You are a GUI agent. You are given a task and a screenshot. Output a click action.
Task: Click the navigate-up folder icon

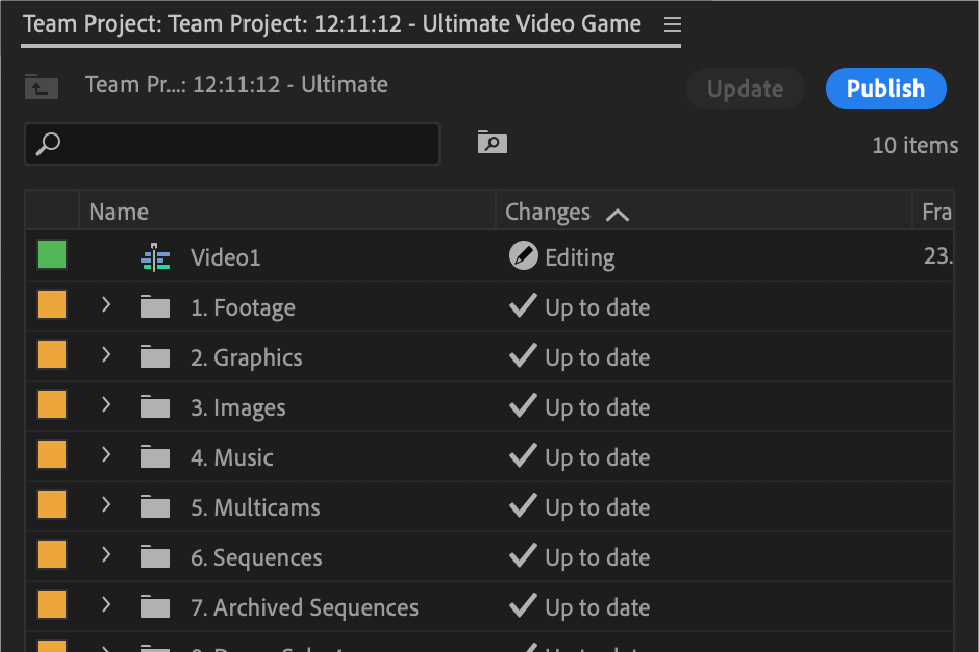pyautogui.click(x=41, y=87)
